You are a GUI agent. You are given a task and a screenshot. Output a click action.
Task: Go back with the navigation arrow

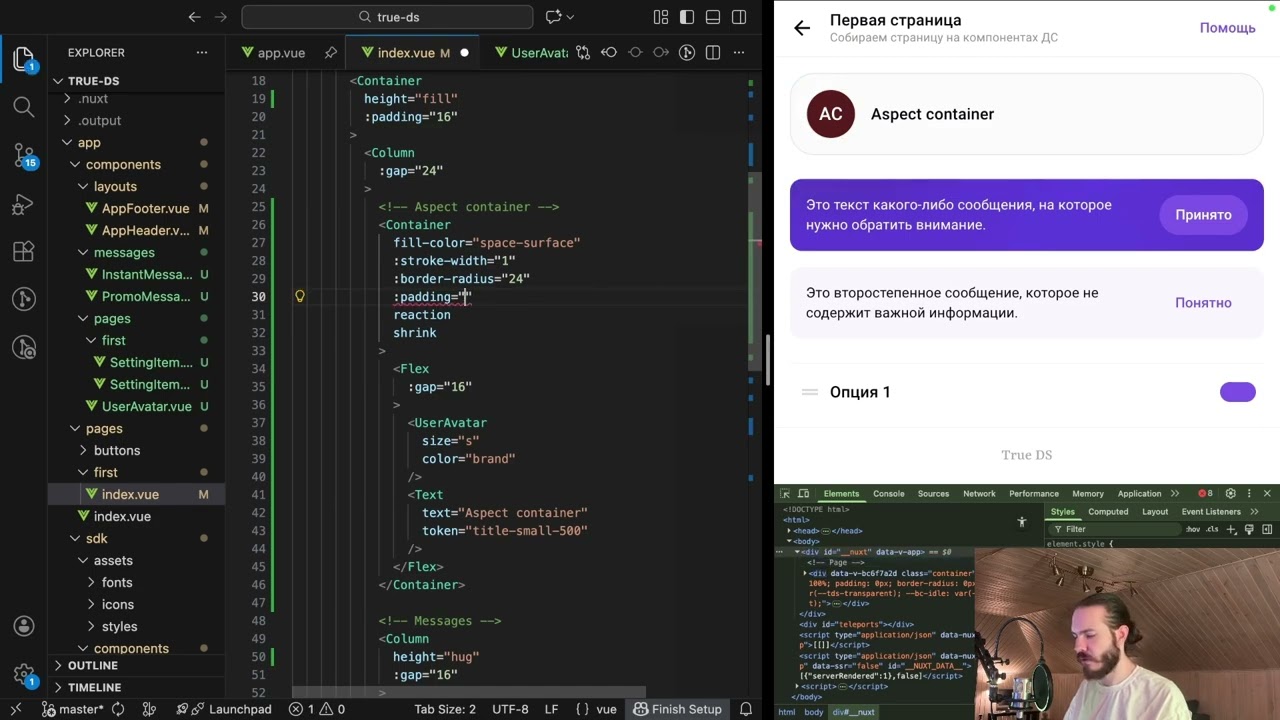(195, 17)
